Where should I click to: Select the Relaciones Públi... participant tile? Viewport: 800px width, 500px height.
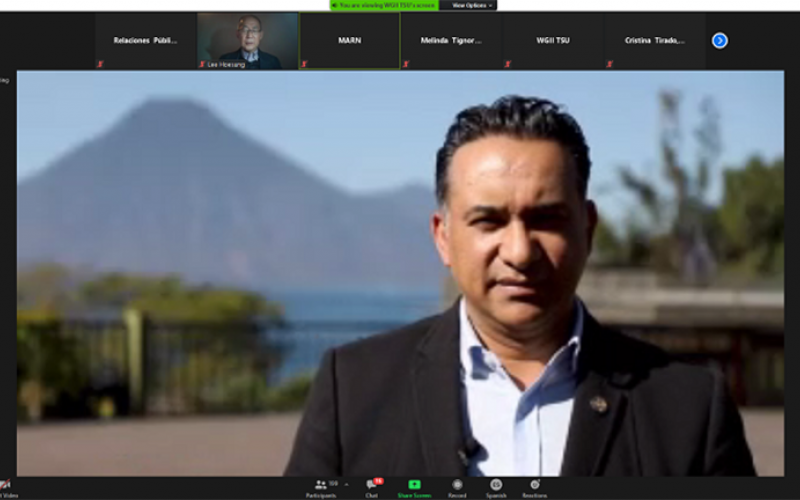145,41
